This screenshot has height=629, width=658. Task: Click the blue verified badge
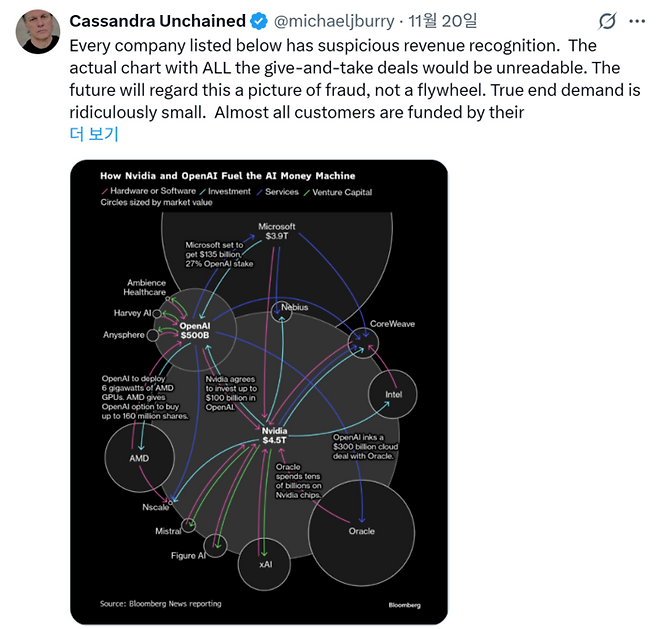coord(259,21)
